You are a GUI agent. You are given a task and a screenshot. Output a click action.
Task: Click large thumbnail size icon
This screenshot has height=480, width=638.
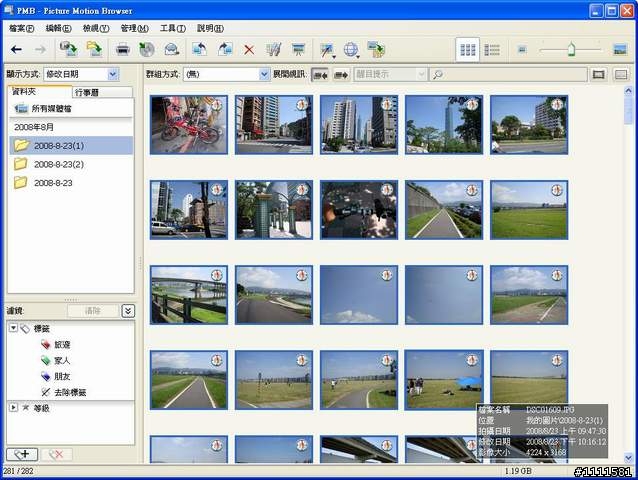[620, 50]
